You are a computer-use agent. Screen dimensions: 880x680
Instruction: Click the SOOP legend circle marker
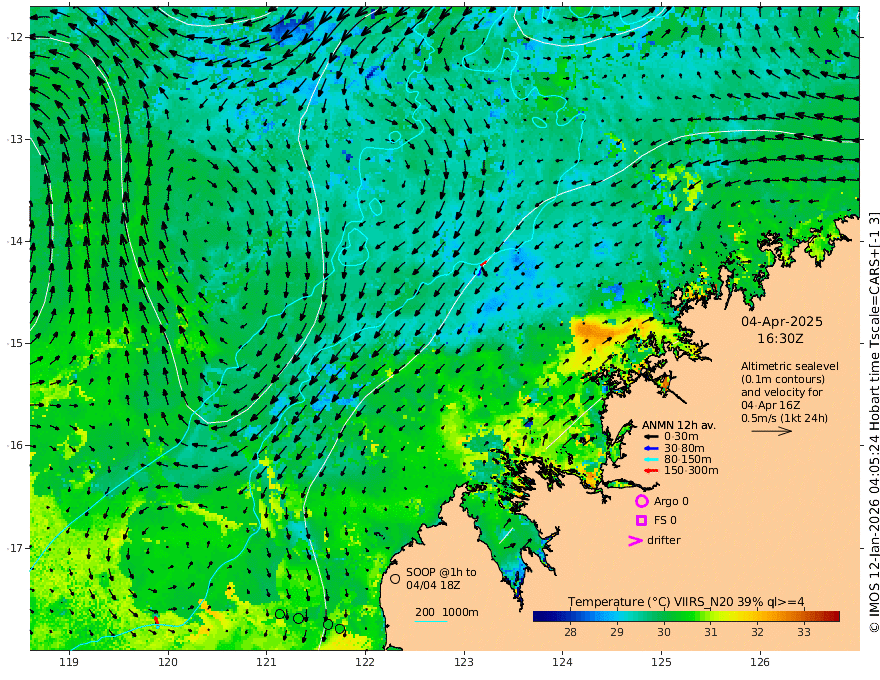pos(395,578)
